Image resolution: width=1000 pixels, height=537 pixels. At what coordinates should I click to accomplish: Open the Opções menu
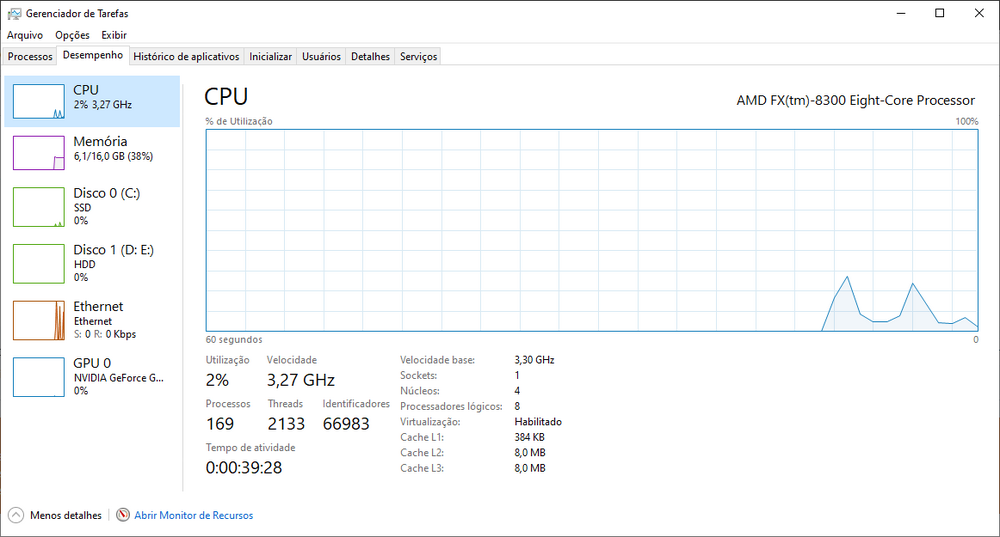tap(72, 35)
